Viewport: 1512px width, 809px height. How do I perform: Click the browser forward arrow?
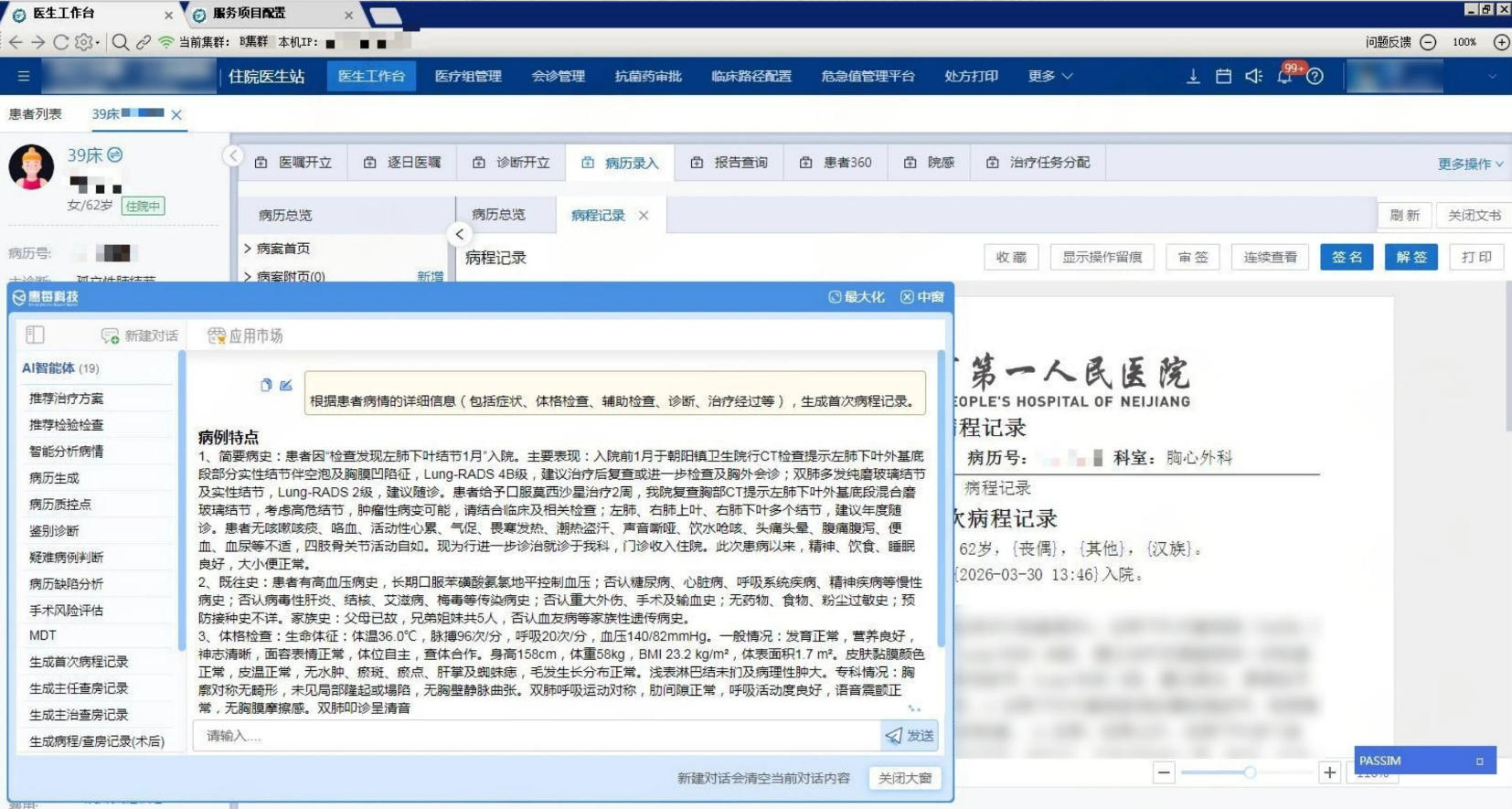[37, 42]
